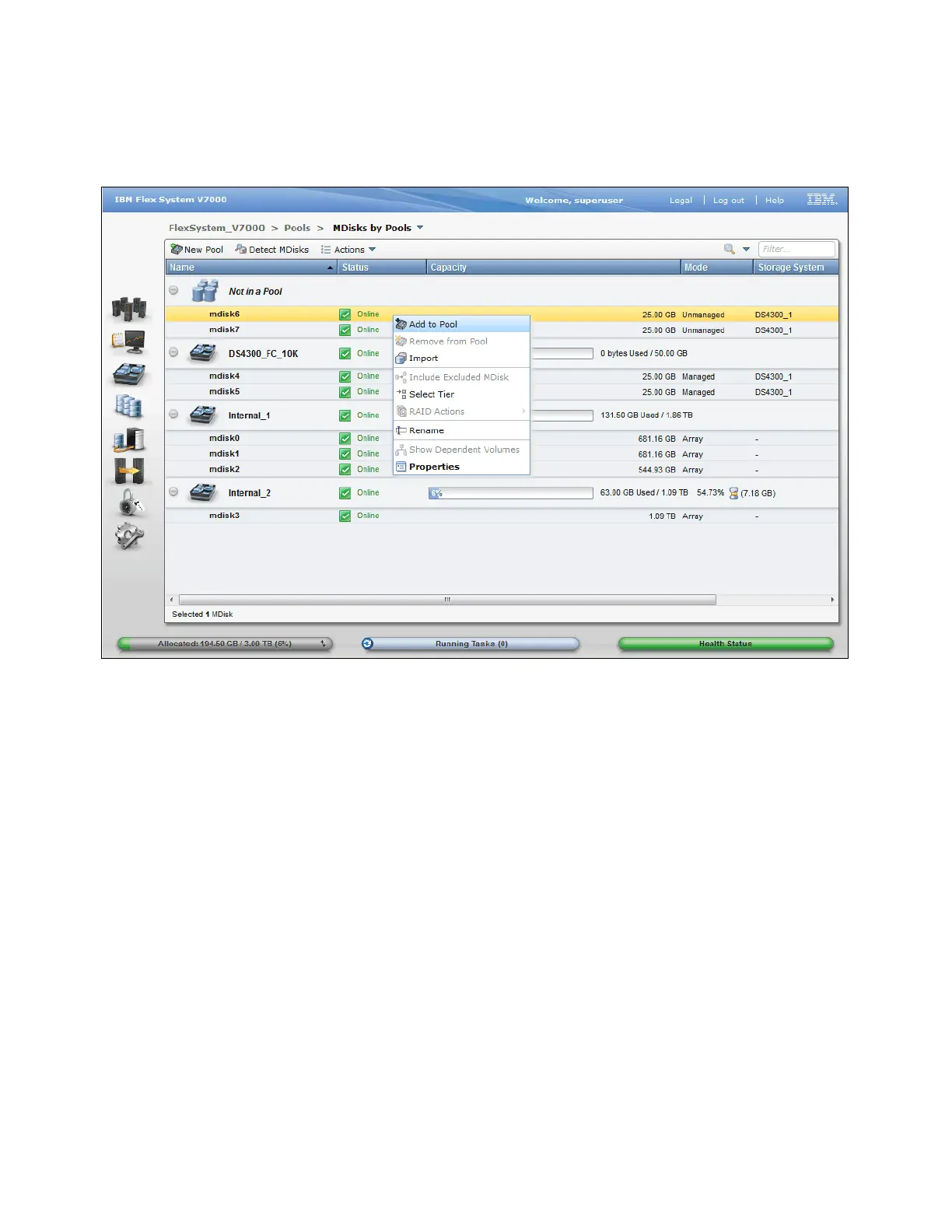Choose Rename from the context menu
Image resolution: width=952 pixels, height=1232 pixels.
461,430
